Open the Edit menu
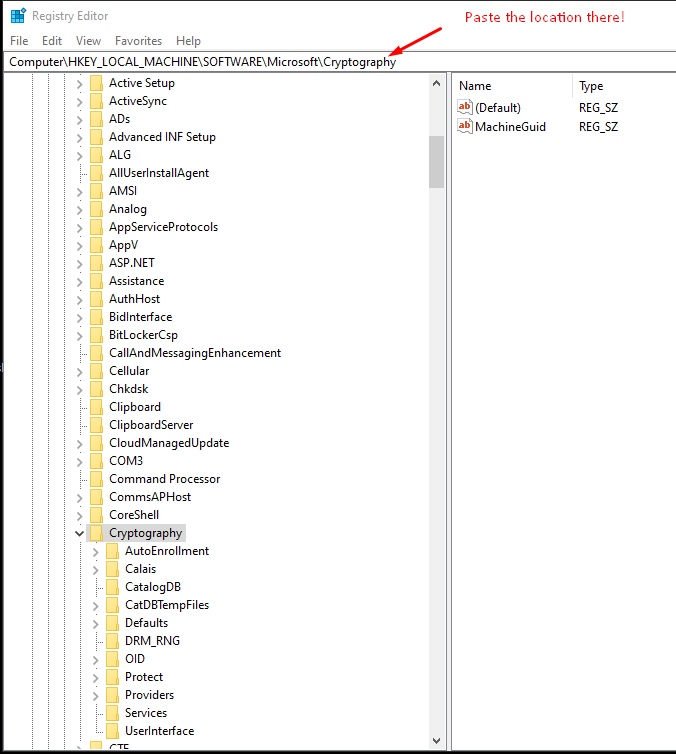 tap(52, 41)
